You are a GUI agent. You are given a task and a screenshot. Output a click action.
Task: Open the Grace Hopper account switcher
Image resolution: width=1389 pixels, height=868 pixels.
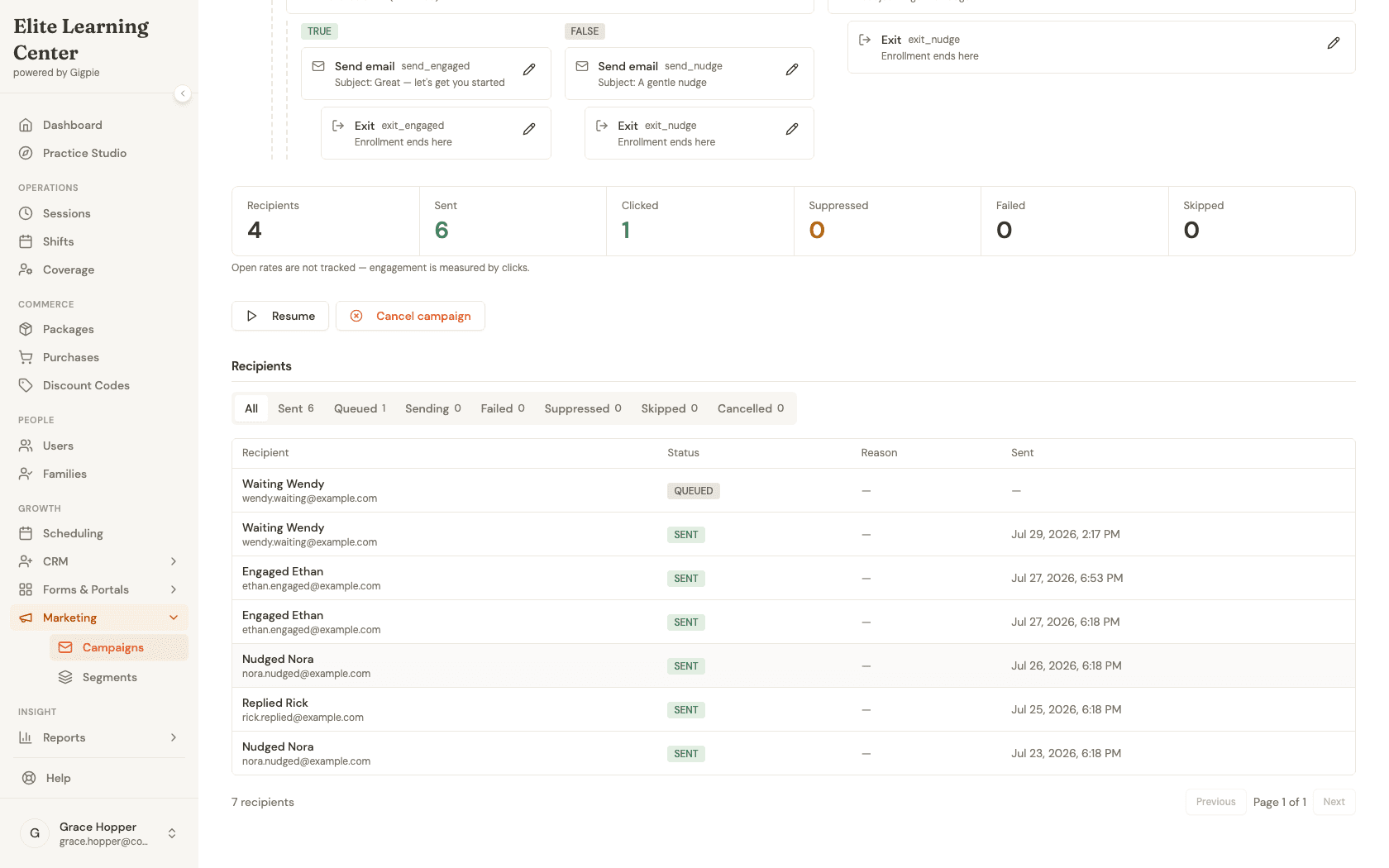99,833
